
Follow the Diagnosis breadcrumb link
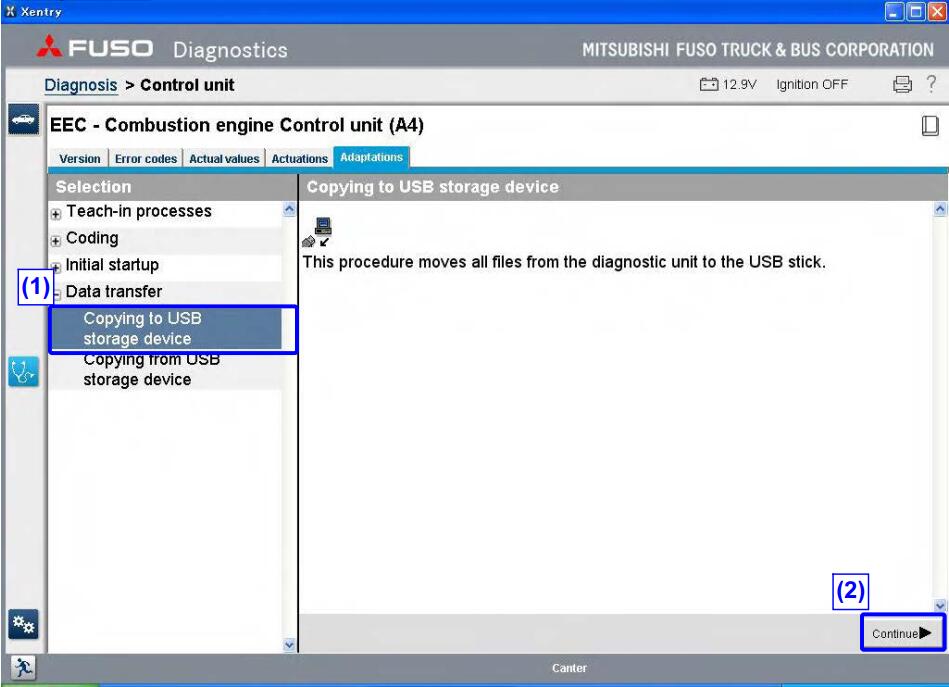tap(81, 85)
